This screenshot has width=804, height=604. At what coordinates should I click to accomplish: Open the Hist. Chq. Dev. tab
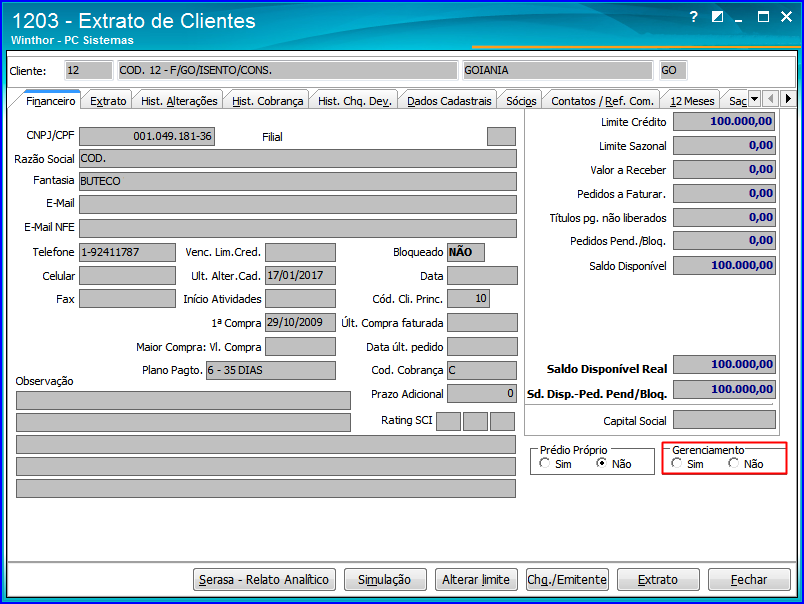click(x=354, y=101)
